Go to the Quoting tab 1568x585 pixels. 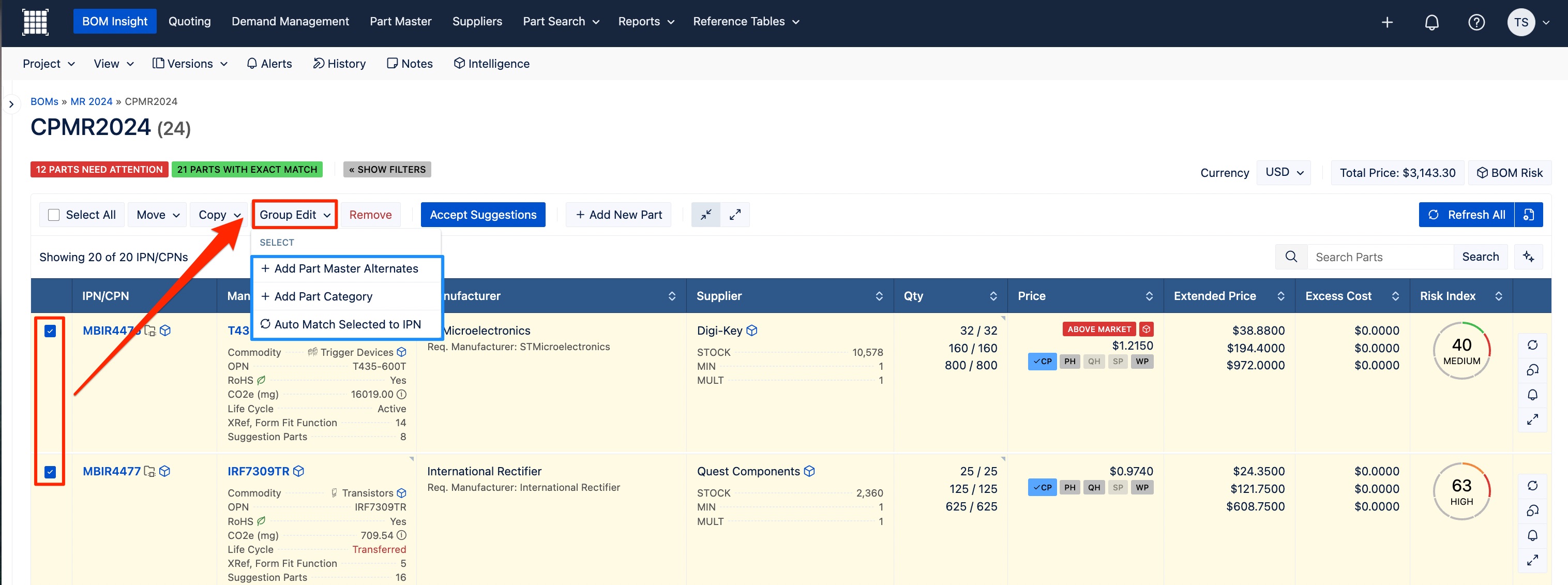click(x=189, y=22)
